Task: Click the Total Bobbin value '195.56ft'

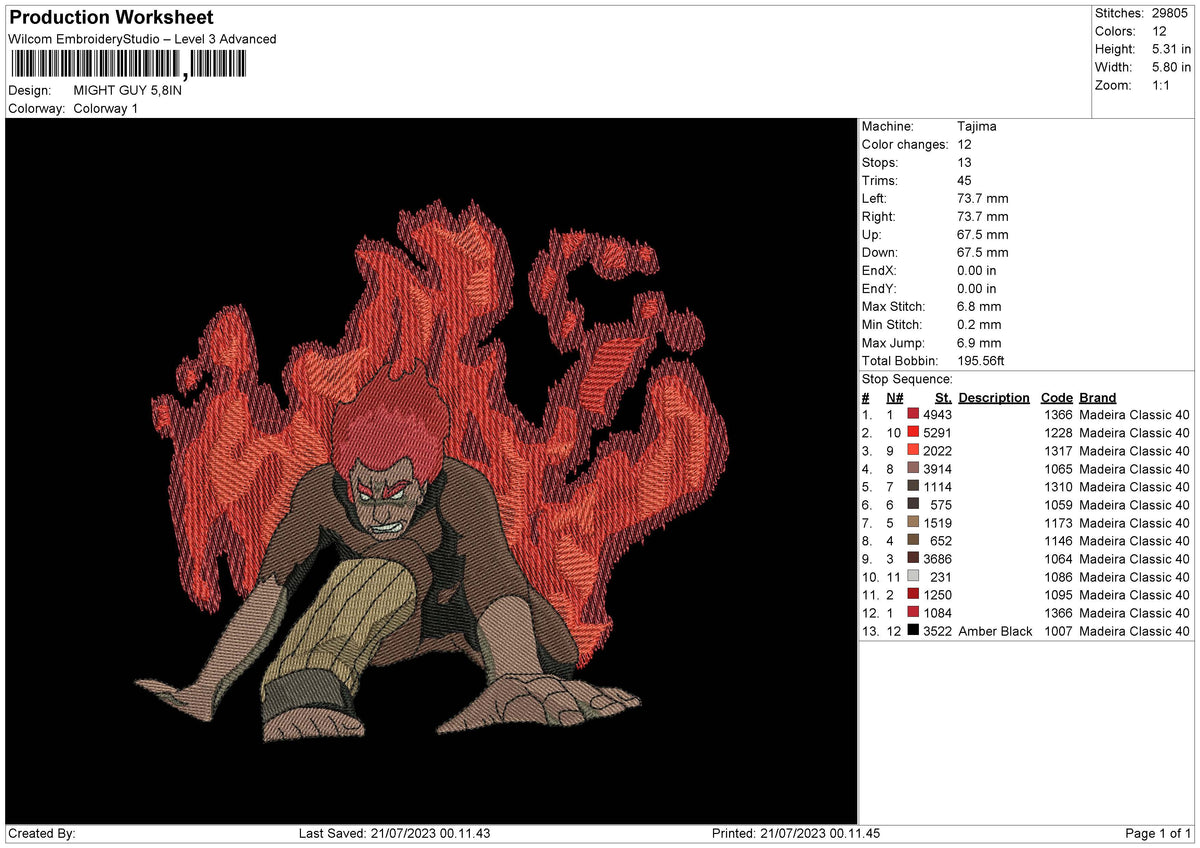Action: tap(983, 361)
